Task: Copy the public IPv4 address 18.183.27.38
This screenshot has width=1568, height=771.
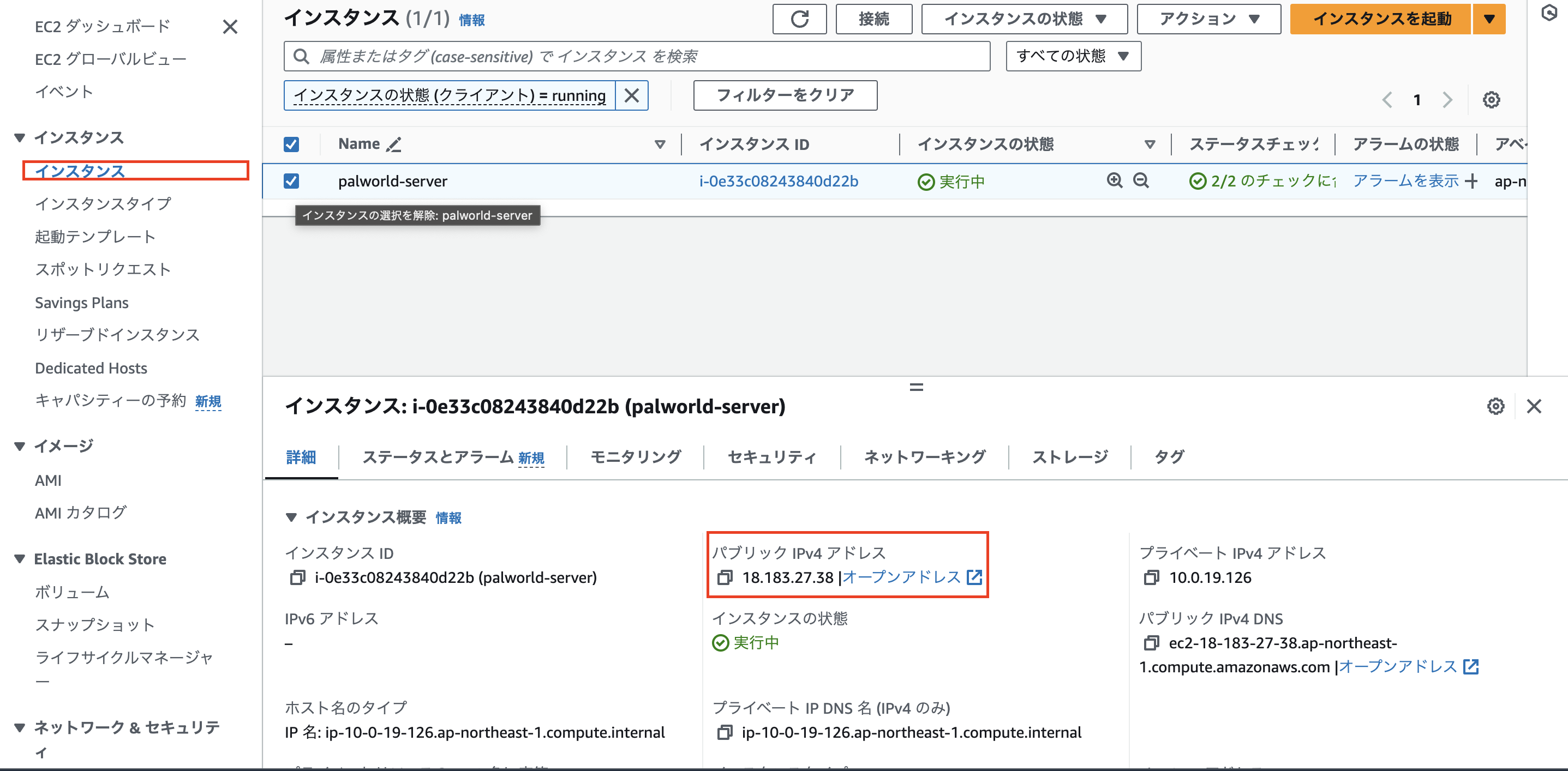Action: pos(725,577)
